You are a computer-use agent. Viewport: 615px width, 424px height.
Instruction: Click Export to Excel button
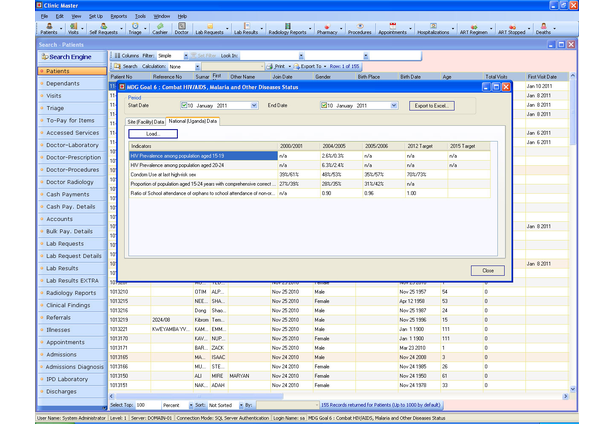pos(432,106)
